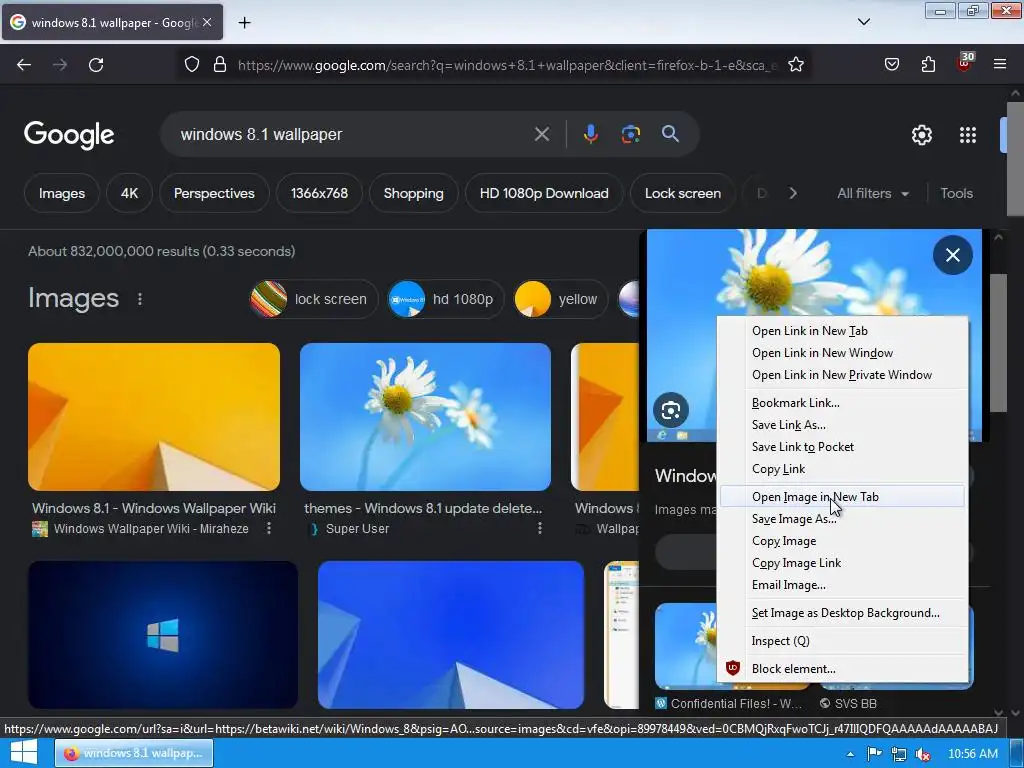Select the 1366x768 filter chip
The height and width of the screenshot is (768, 1024).
[319, 193]
